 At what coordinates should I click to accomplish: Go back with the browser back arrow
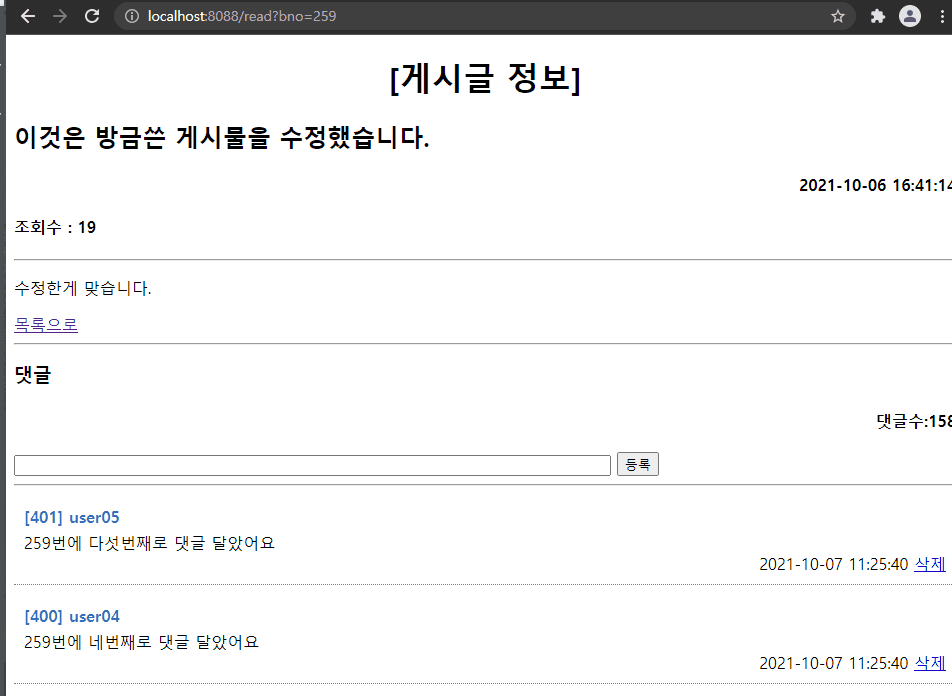coord(28,16)
